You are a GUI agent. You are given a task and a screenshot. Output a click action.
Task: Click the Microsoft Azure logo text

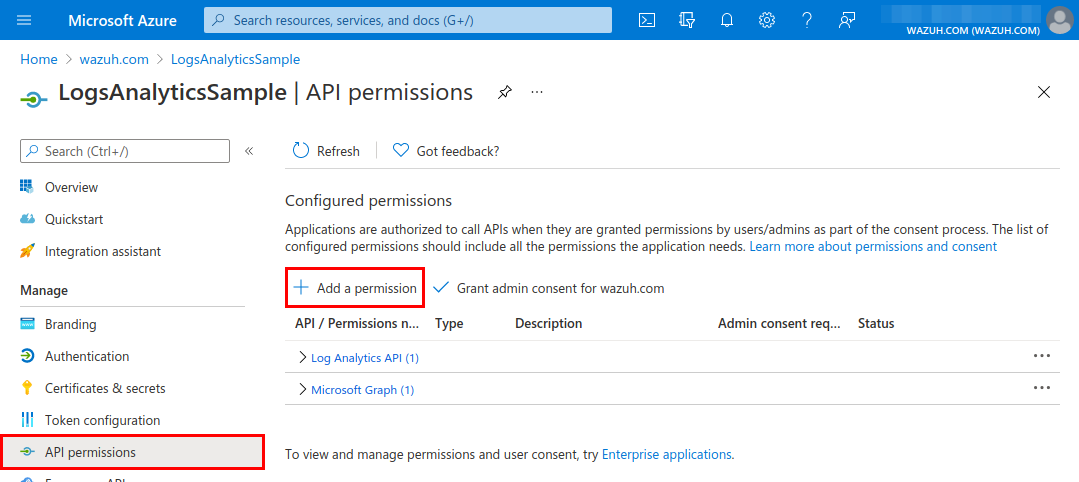(x=122, y=20)
